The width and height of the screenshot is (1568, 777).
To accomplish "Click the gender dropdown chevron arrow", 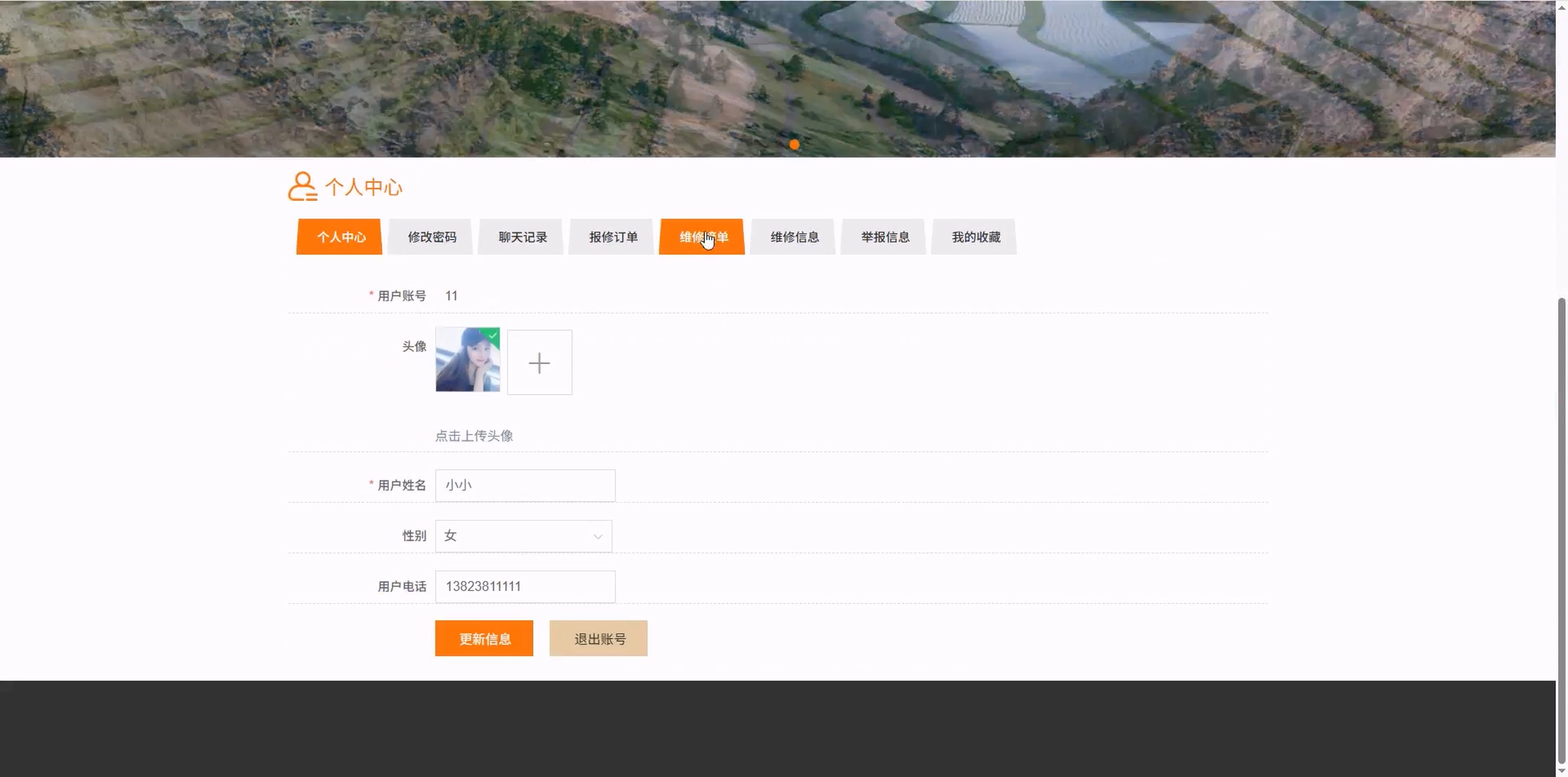I will click(598, 536).
